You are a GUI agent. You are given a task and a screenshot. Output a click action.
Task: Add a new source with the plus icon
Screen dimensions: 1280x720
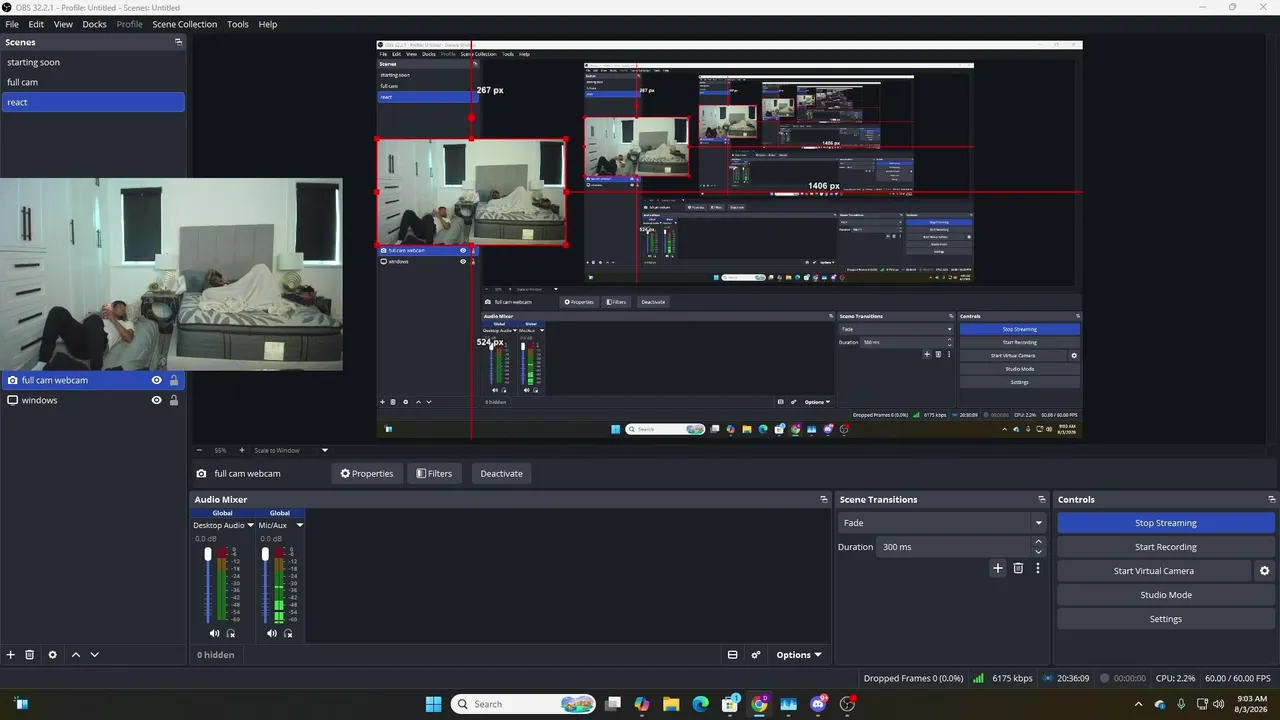pos(11,655)
